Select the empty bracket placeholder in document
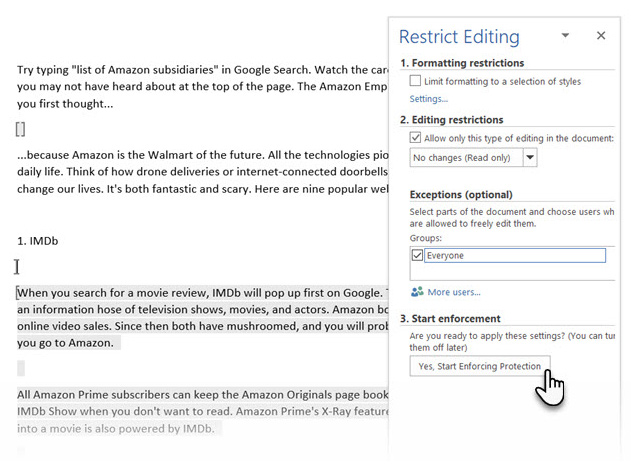The height and width of the screenshot is (465, 631). [21, 129]
